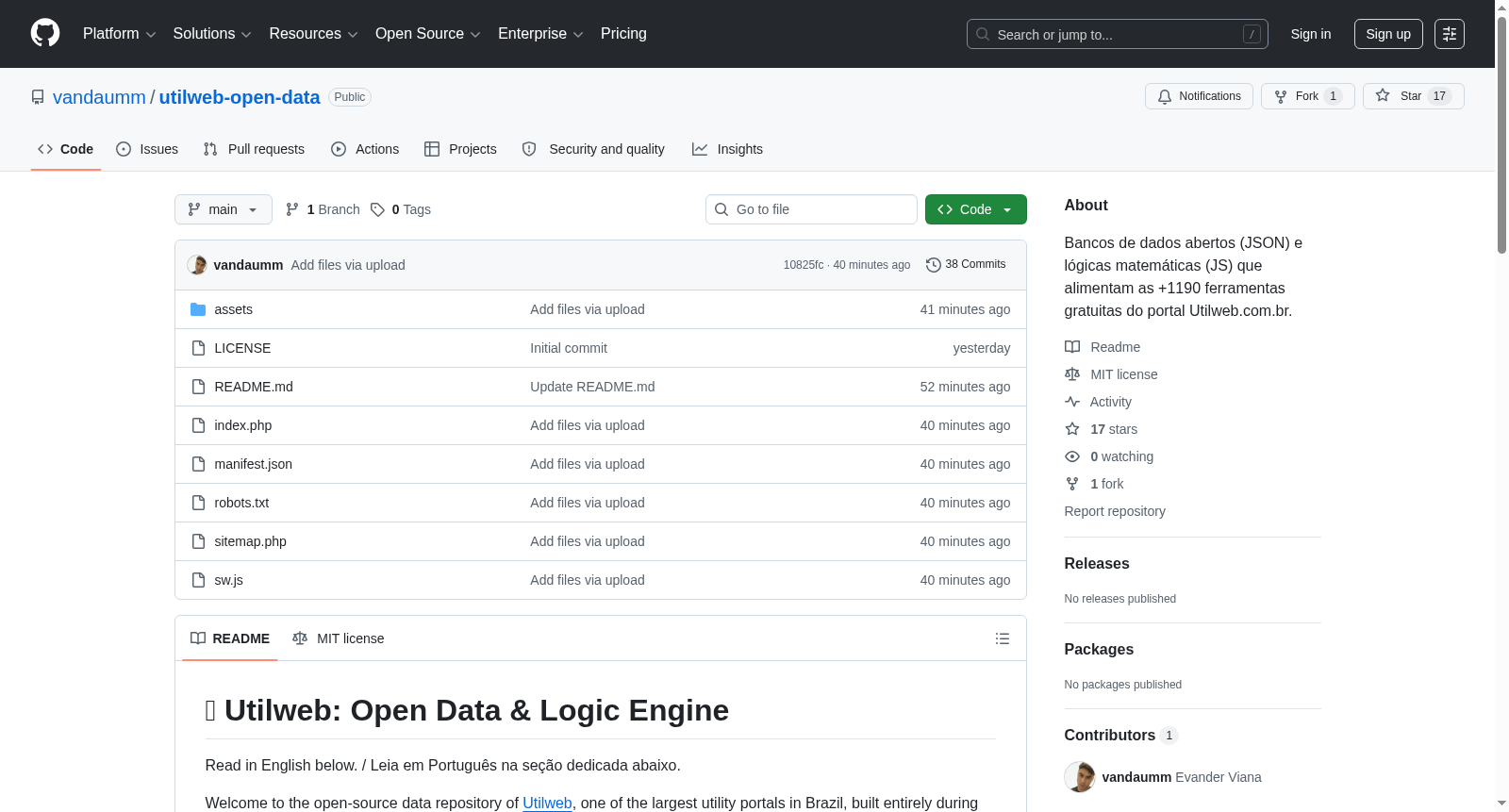Viewport: 1509px width, 812px height.
Task: Open the utilweb-open-data repository title link
Action: 240,97
